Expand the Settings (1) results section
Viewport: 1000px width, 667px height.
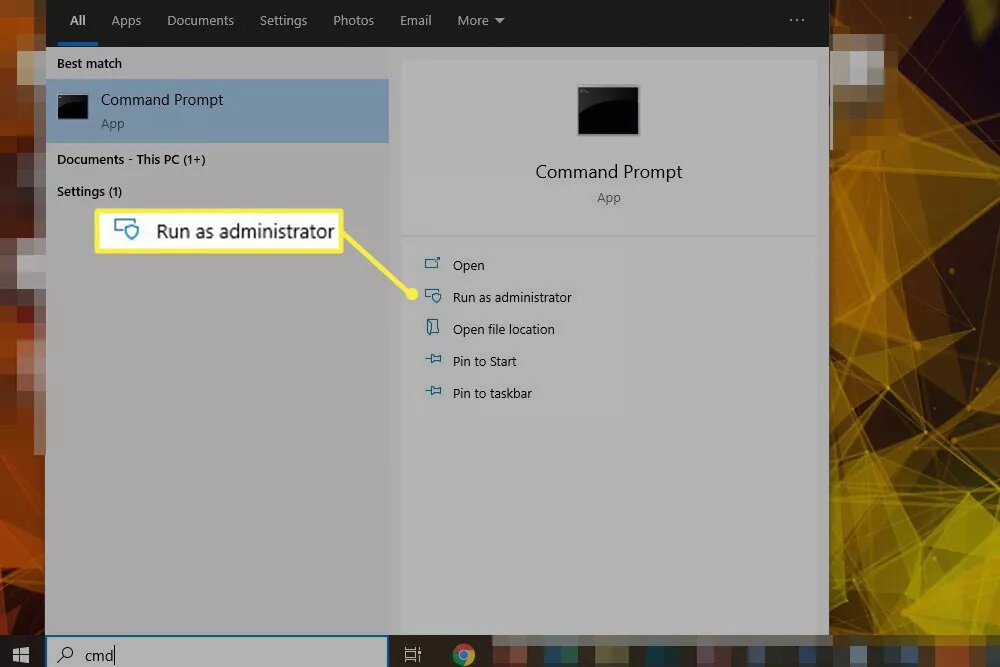pos(89,191)
